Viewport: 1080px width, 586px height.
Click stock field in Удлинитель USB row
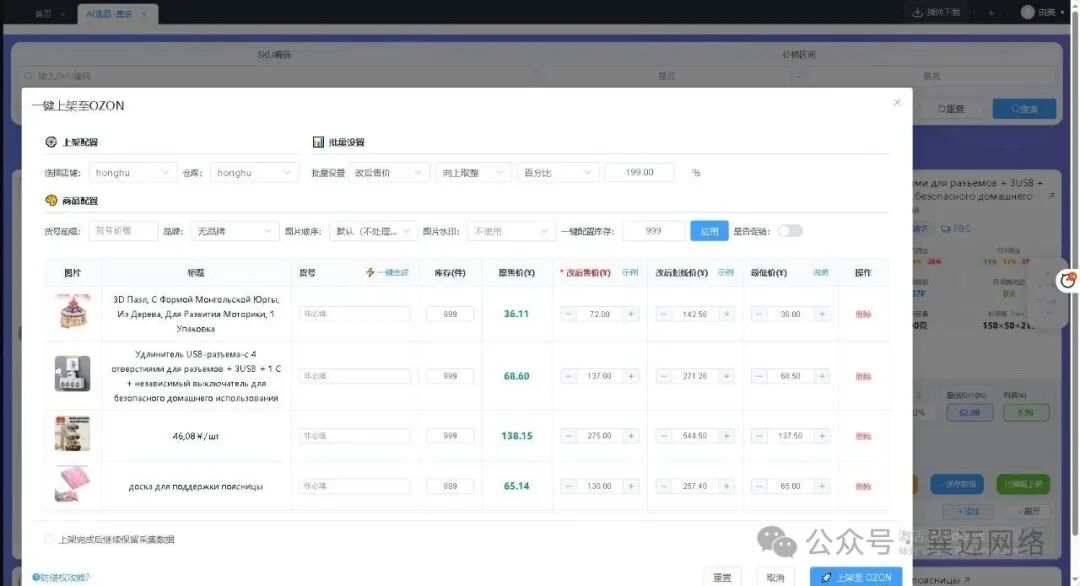[450, 376]
